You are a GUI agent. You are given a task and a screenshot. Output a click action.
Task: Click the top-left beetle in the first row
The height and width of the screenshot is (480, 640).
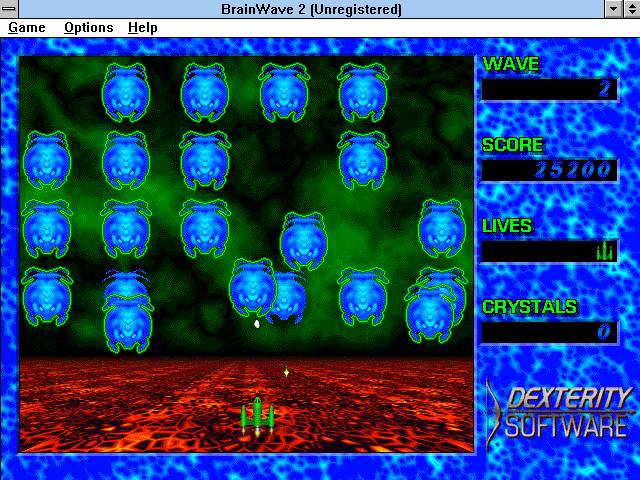[126, 93]
